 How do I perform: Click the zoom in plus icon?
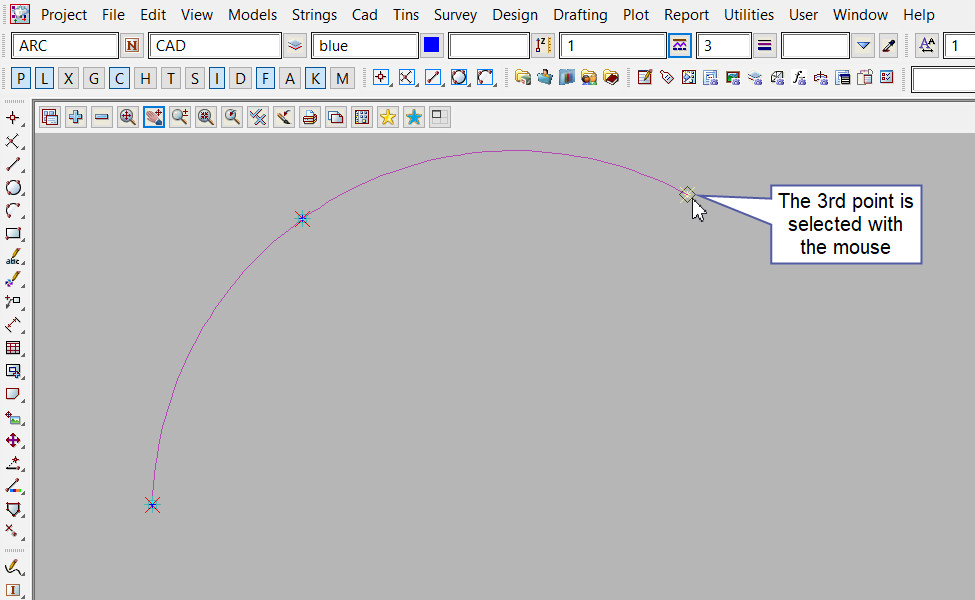76,117
